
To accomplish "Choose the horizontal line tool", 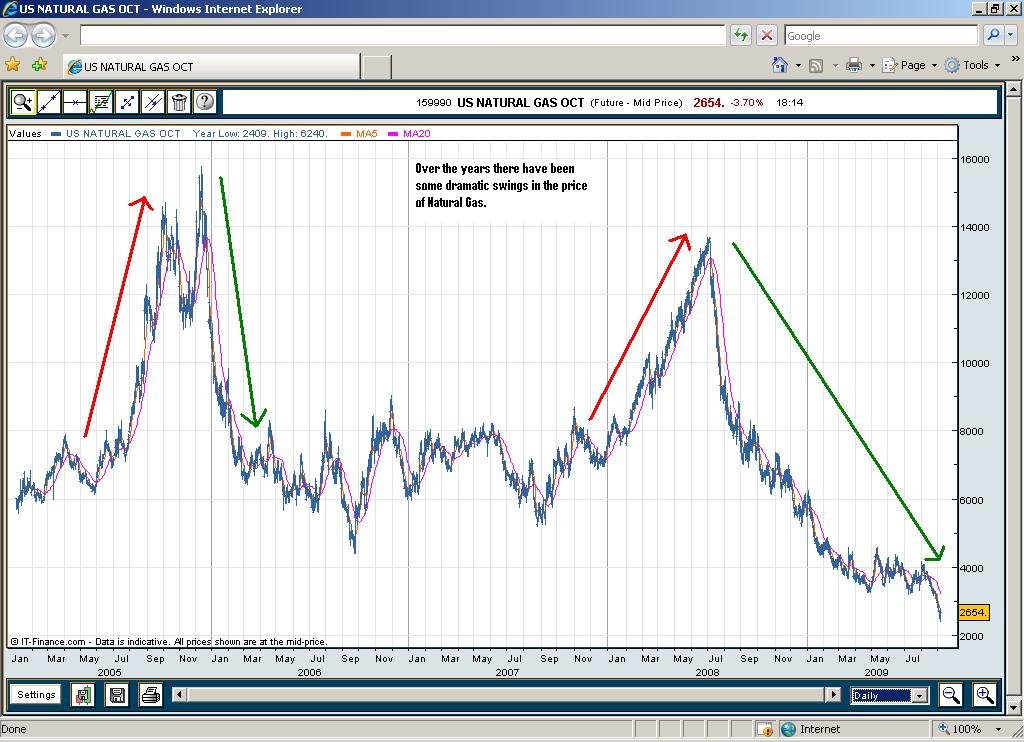I will [x=75, y=101].
